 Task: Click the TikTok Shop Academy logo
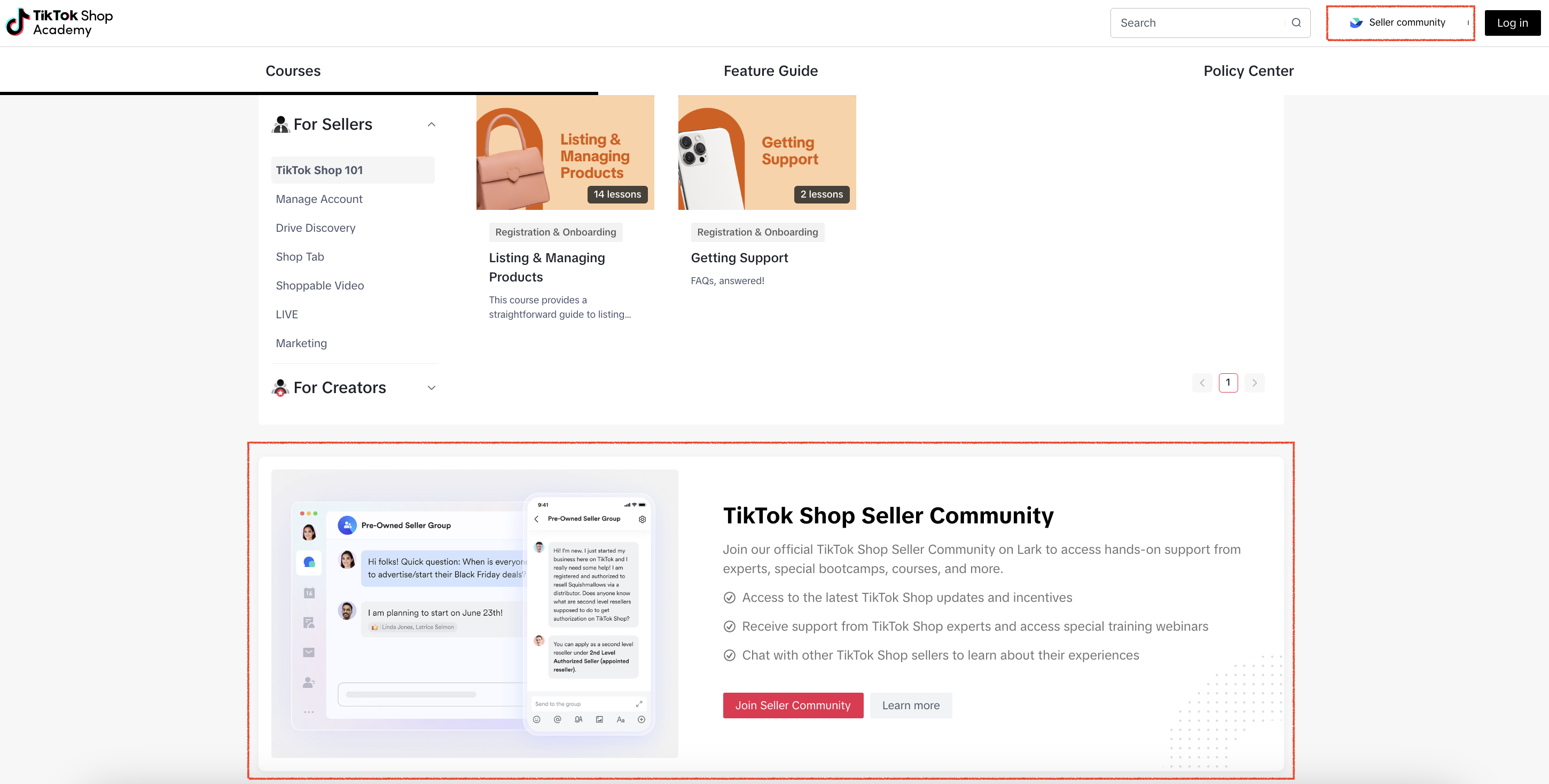(x=59, y=22)
